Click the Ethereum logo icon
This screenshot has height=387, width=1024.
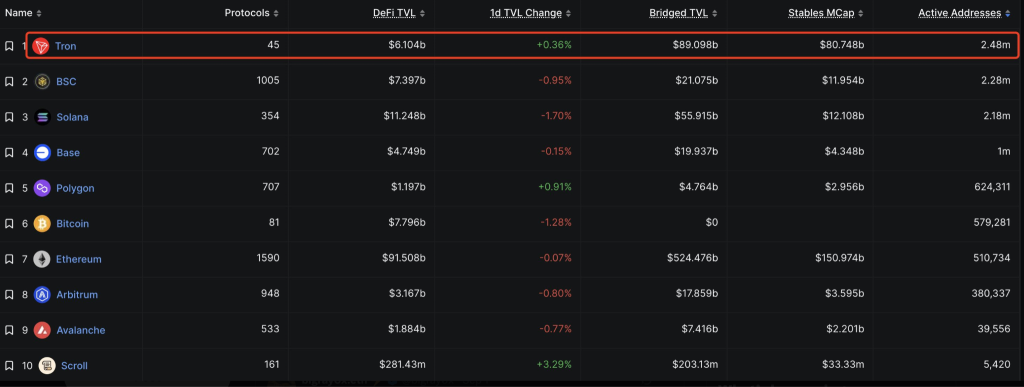(42, 259)
